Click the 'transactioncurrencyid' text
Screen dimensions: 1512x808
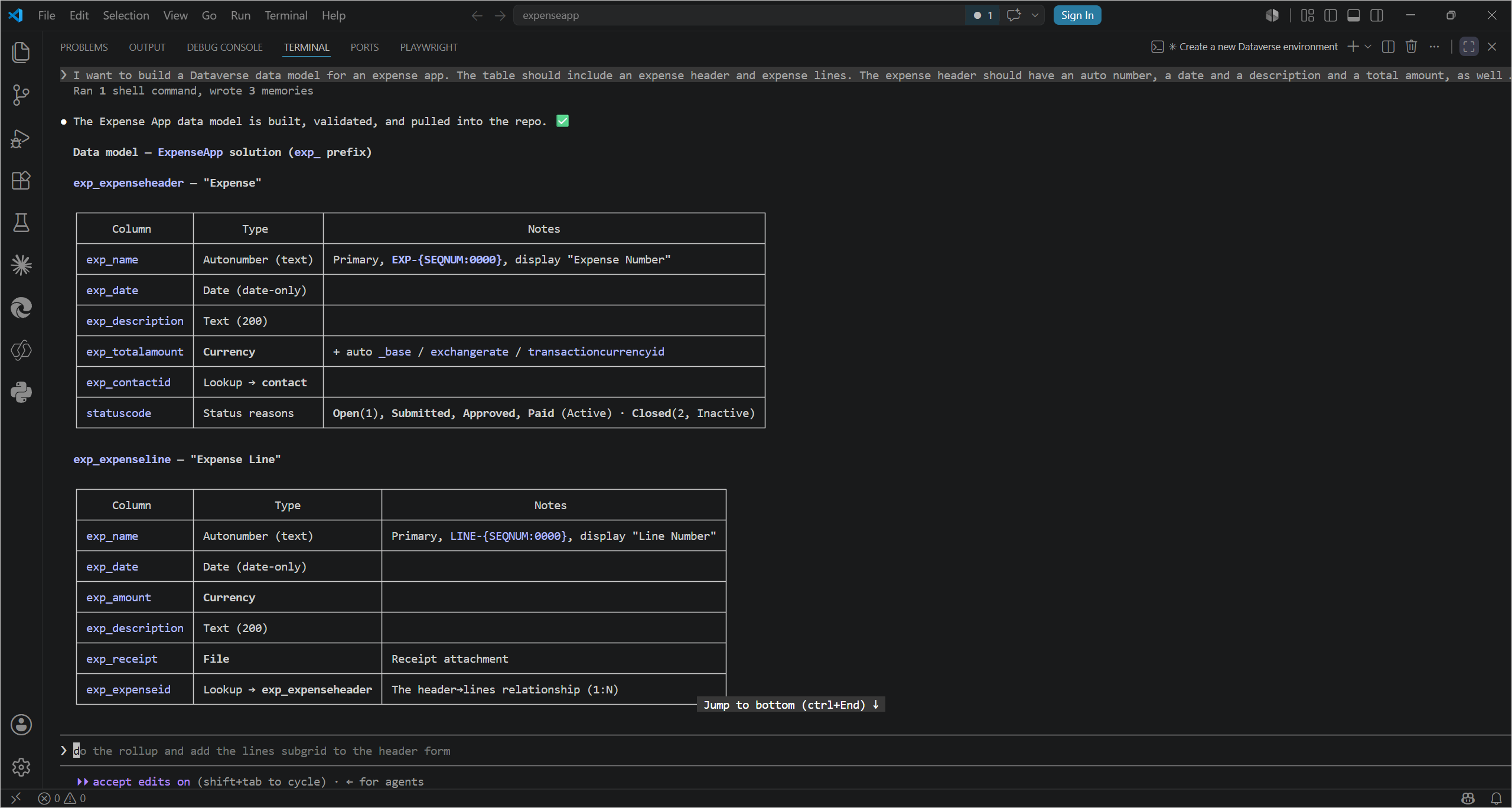[x=595, y=351]
